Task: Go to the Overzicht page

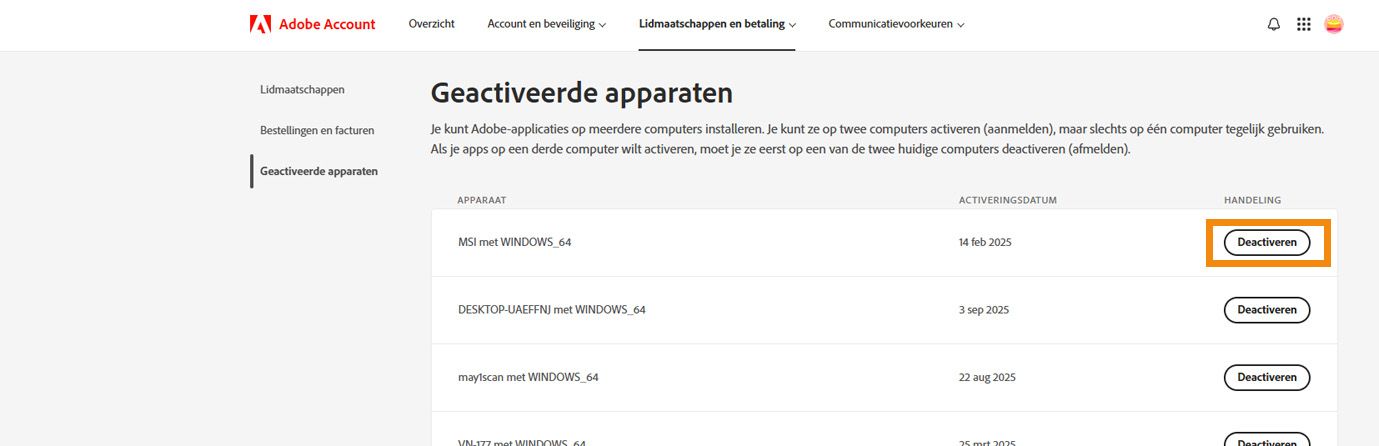Action: click(431, 24)
